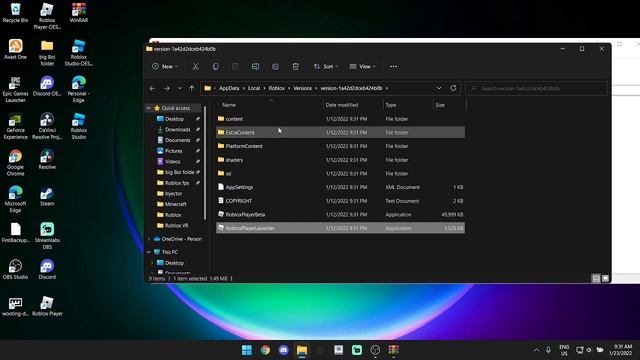Open Downloads in Quick access

(178, 129)
